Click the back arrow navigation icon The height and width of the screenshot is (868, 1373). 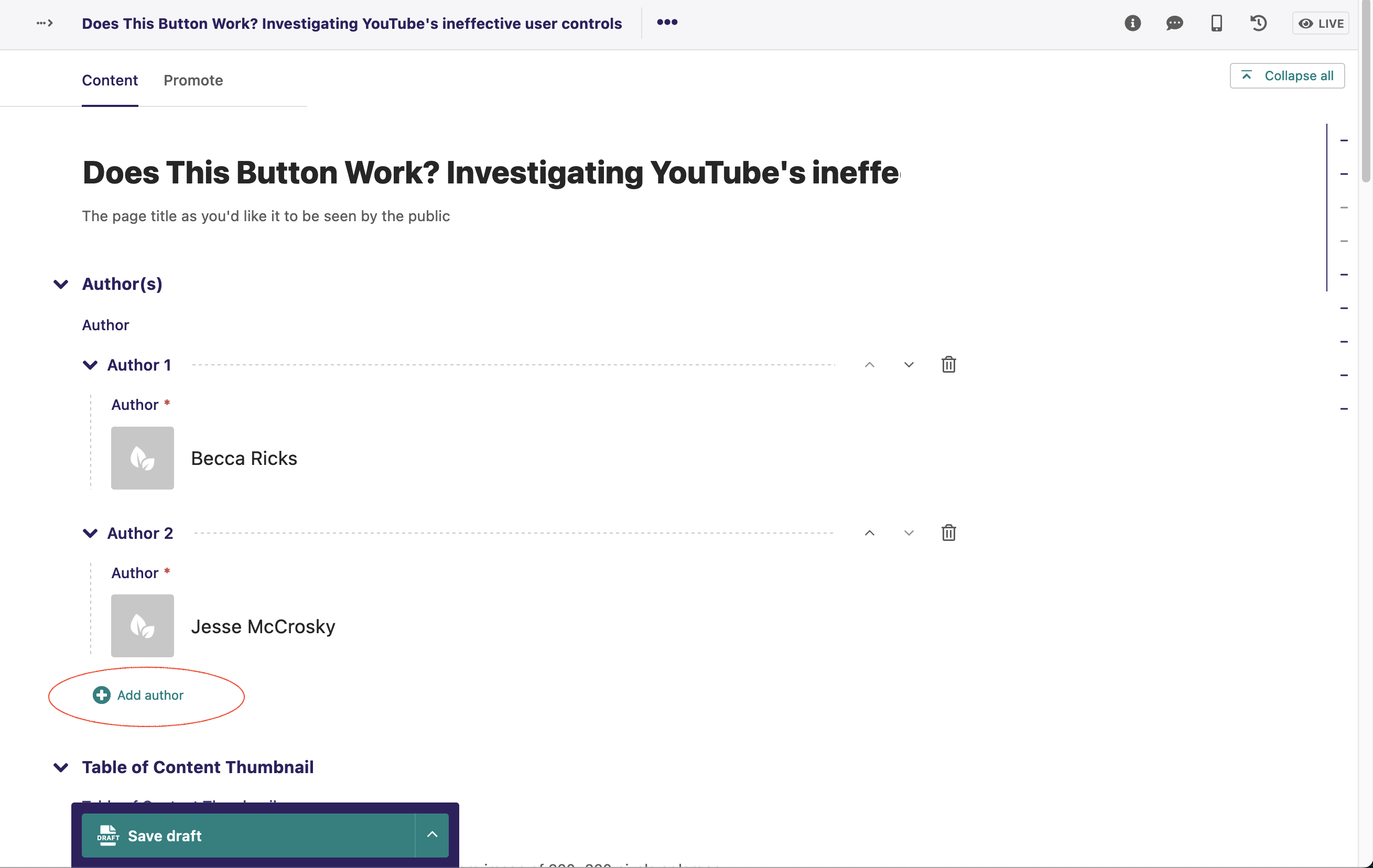[x=44, y=22]
